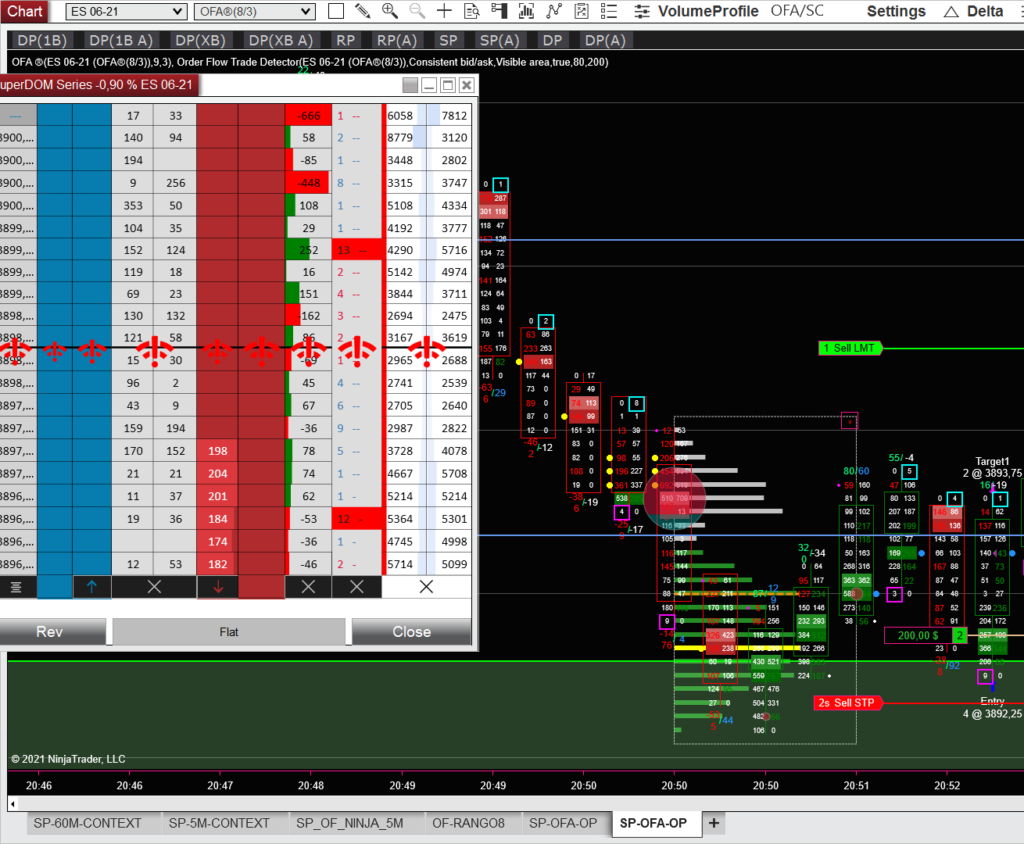The width and height of the screenshot is (1024, 844).
Task: Click the Rev button in SuperDOM
Action: point(50,632)
